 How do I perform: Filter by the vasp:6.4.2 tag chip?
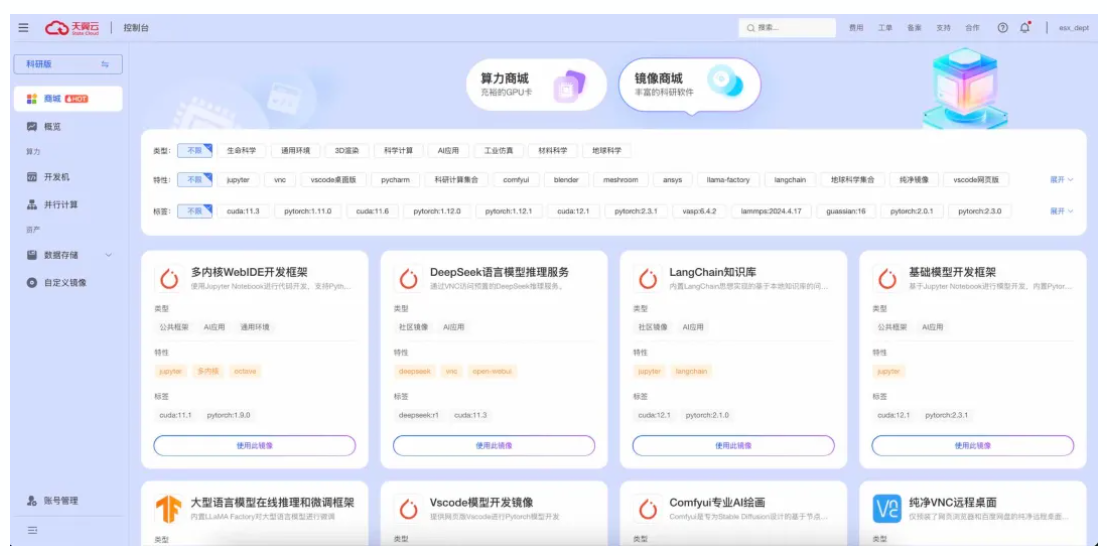pyautogui.click(x=699, y=211)
